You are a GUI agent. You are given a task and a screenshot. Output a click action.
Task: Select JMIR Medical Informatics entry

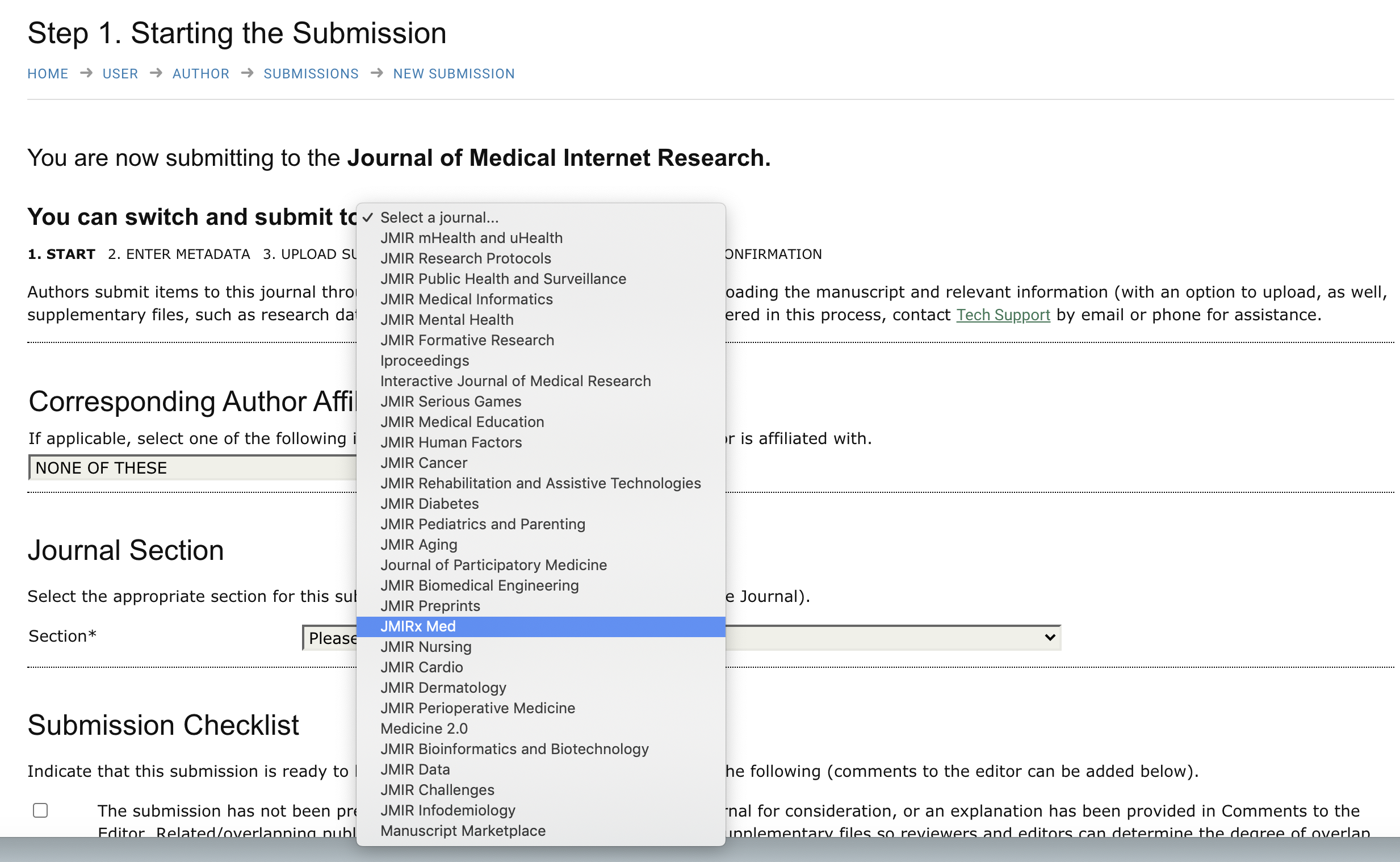pos(466,299)
